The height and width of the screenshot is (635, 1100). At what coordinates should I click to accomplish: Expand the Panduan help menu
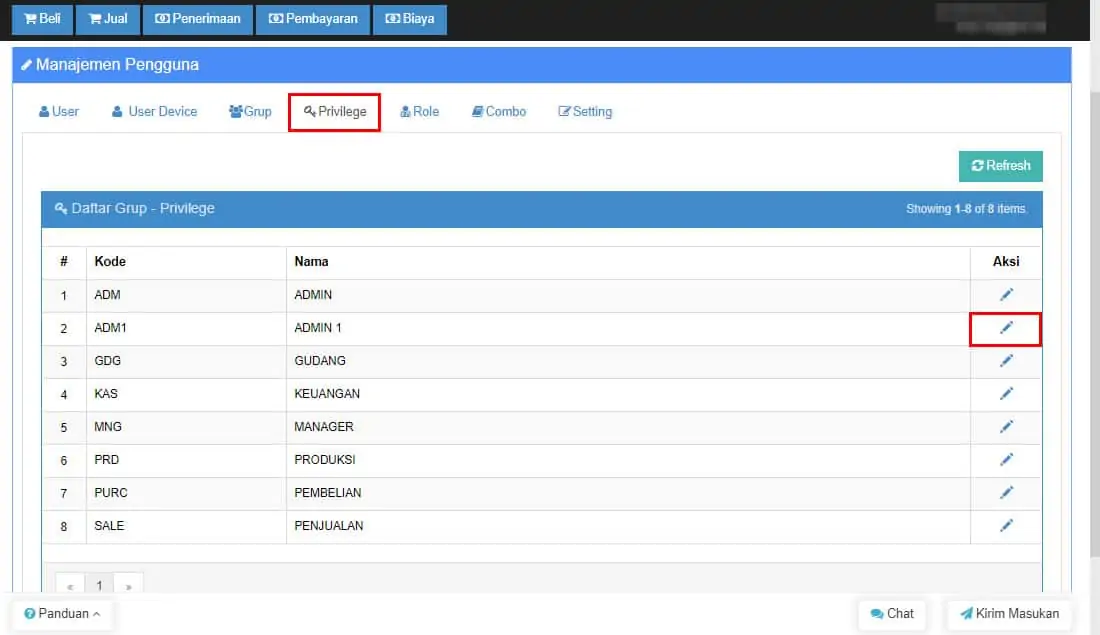tap(62, 614)
